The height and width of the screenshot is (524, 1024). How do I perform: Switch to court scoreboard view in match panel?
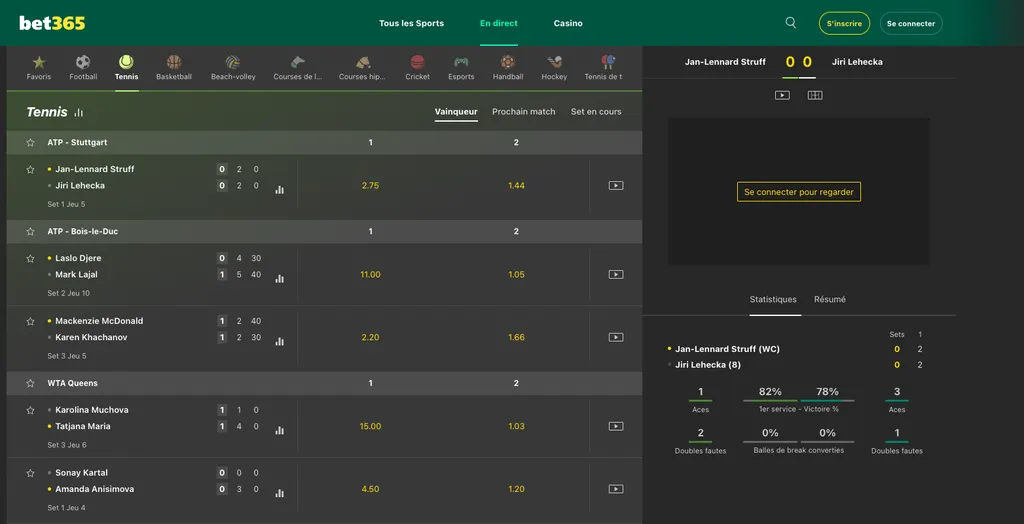[x=815, y=95]
